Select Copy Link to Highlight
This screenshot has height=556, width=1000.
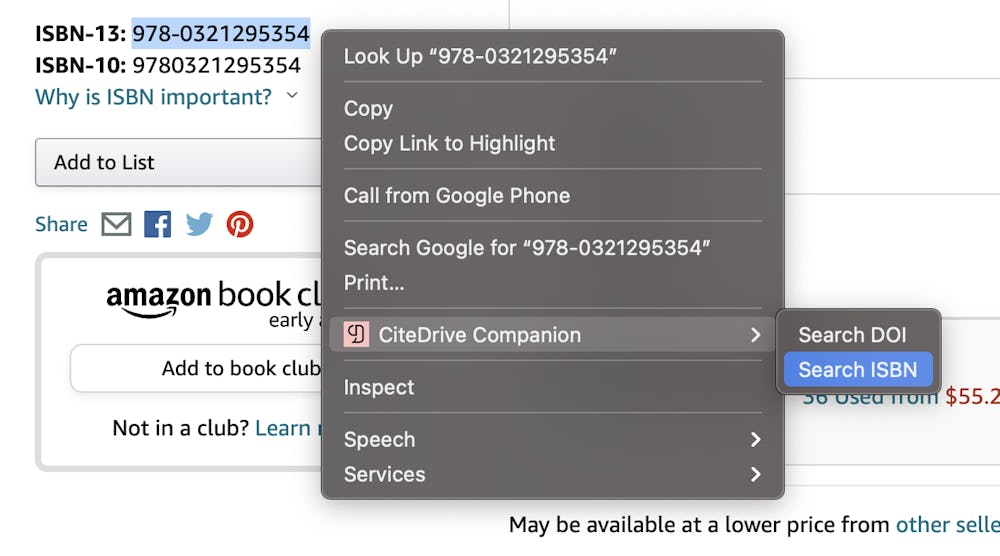[552, 143]
